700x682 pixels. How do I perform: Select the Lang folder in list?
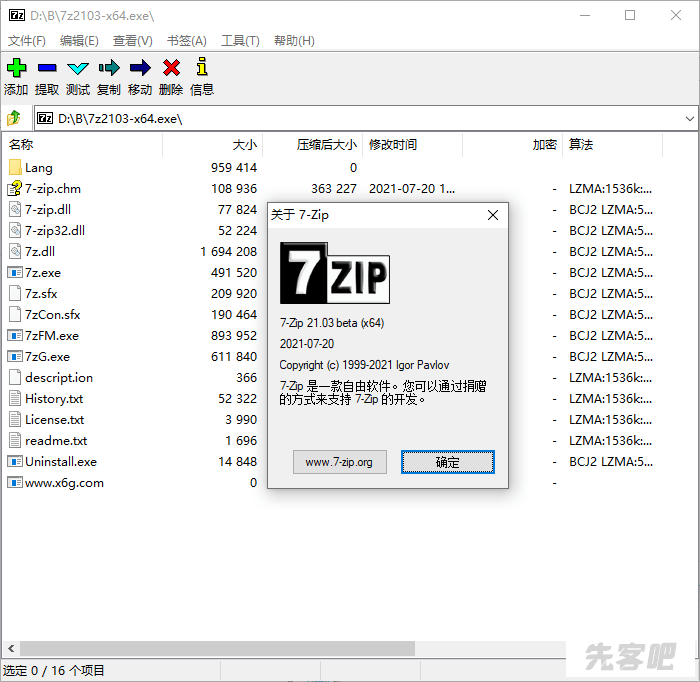tap(39, 168)
